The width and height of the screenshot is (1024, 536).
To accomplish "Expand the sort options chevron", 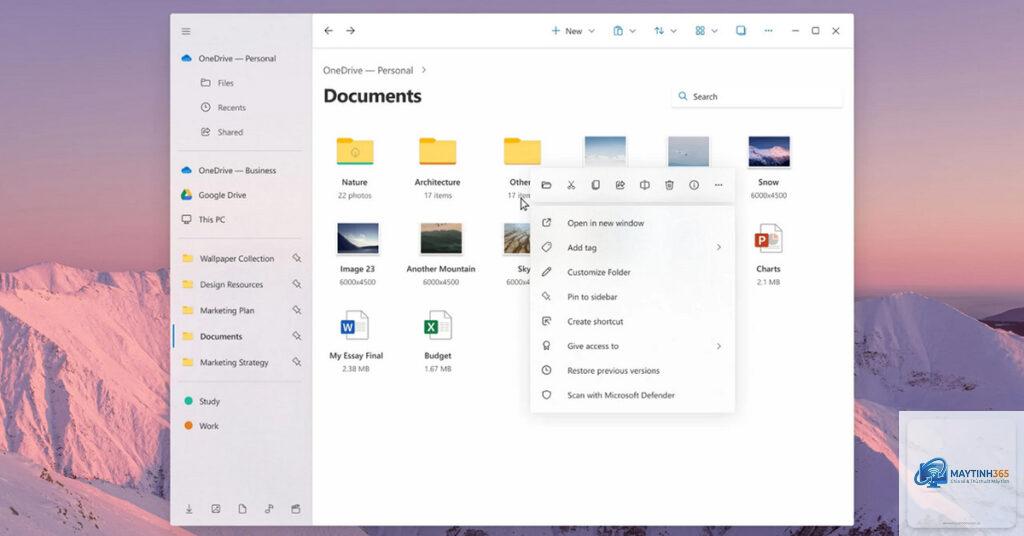I will pyautogui.click(x=673, y=31).
